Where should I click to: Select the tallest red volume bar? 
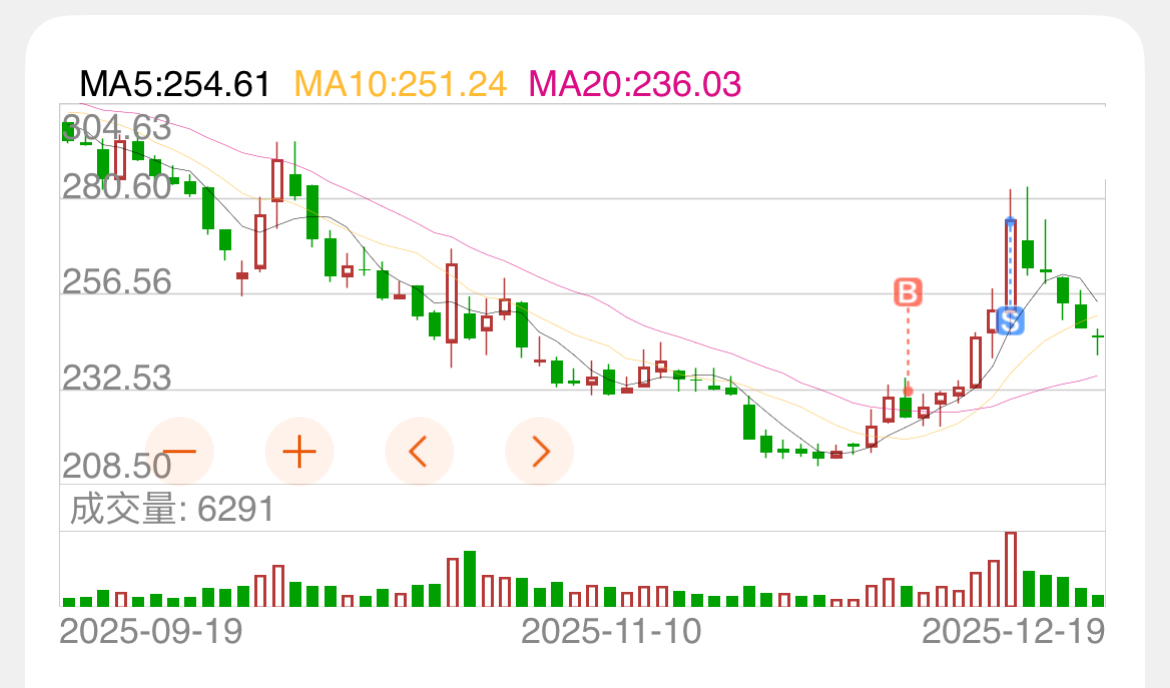[1011, 569]
